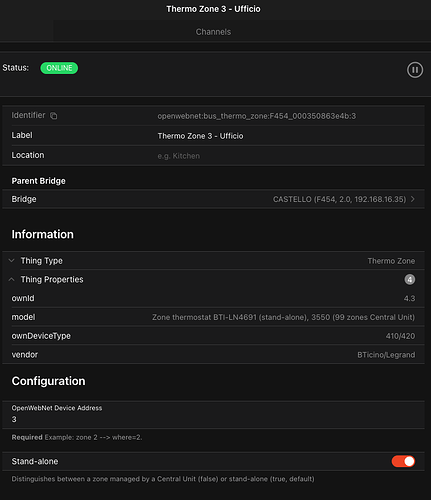The image size is (431, 500).
Task: Toggle the Stand-alone switch
Action: click(403, 461)
